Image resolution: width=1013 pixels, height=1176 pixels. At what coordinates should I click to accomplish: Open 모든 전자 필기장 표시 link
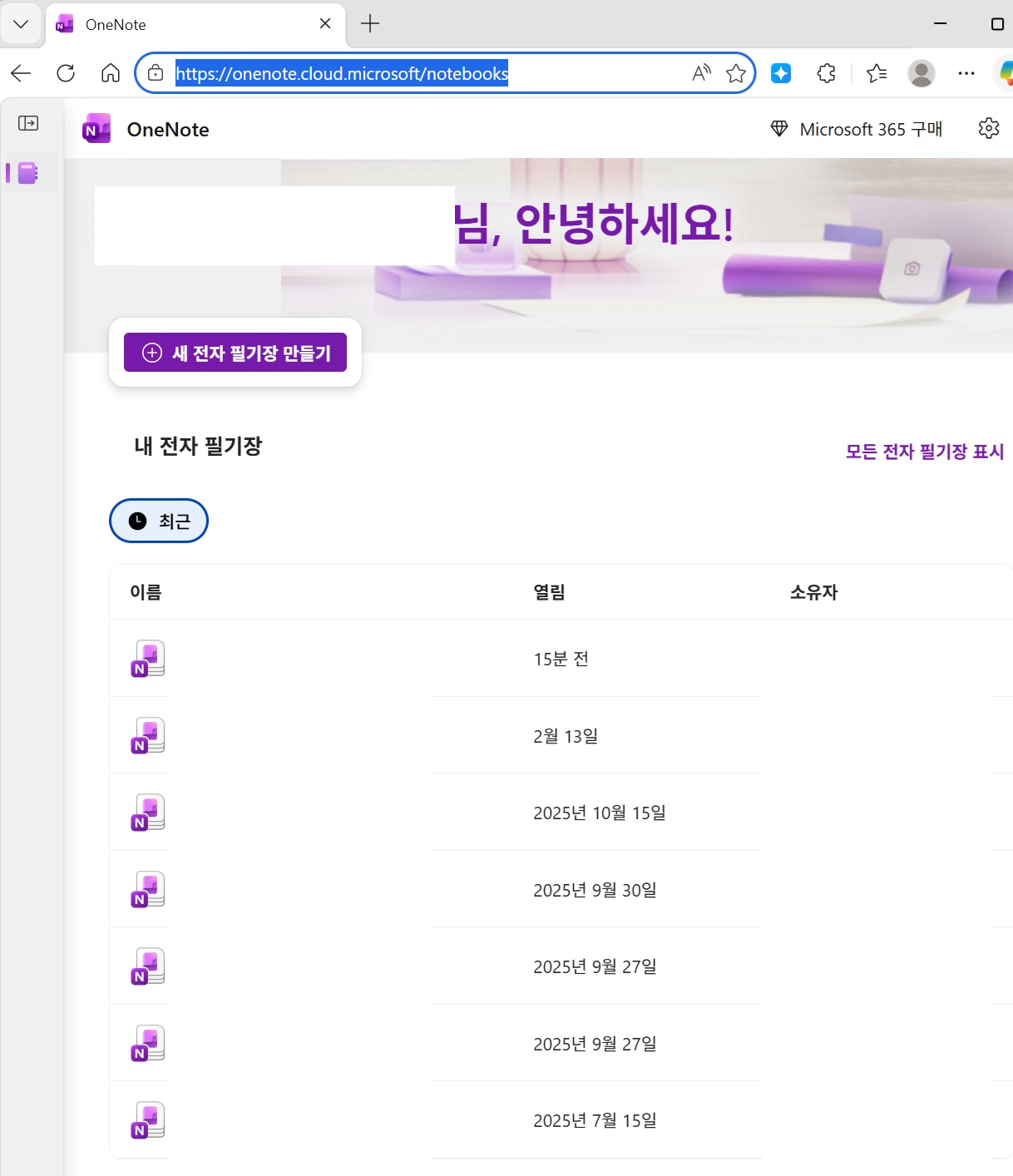pos(925,452)
